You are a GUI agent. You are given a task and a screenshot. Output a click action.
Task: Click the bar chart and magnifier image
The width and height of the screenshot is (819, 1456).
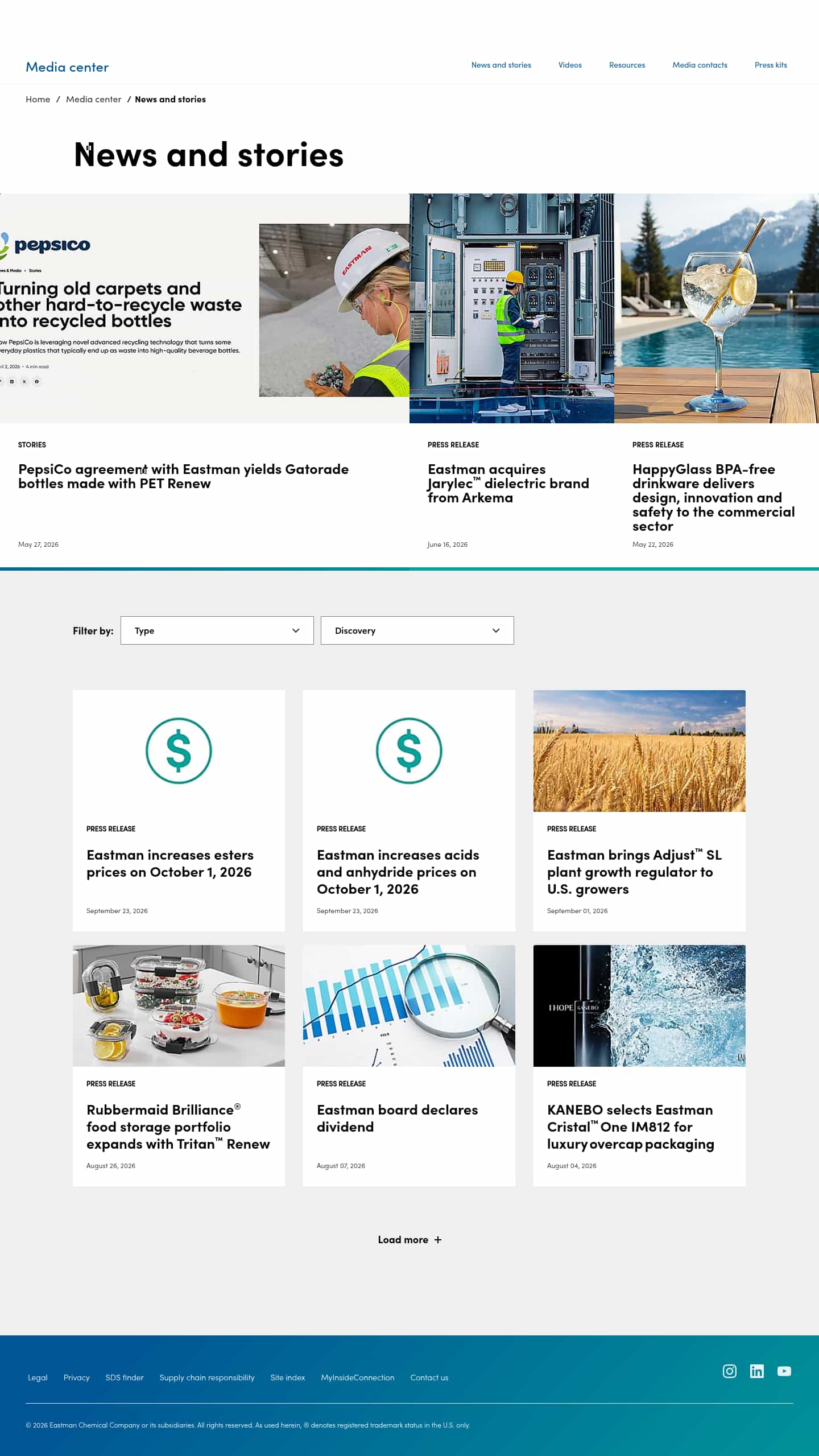pyautogui.click(x=409, y=1005)
